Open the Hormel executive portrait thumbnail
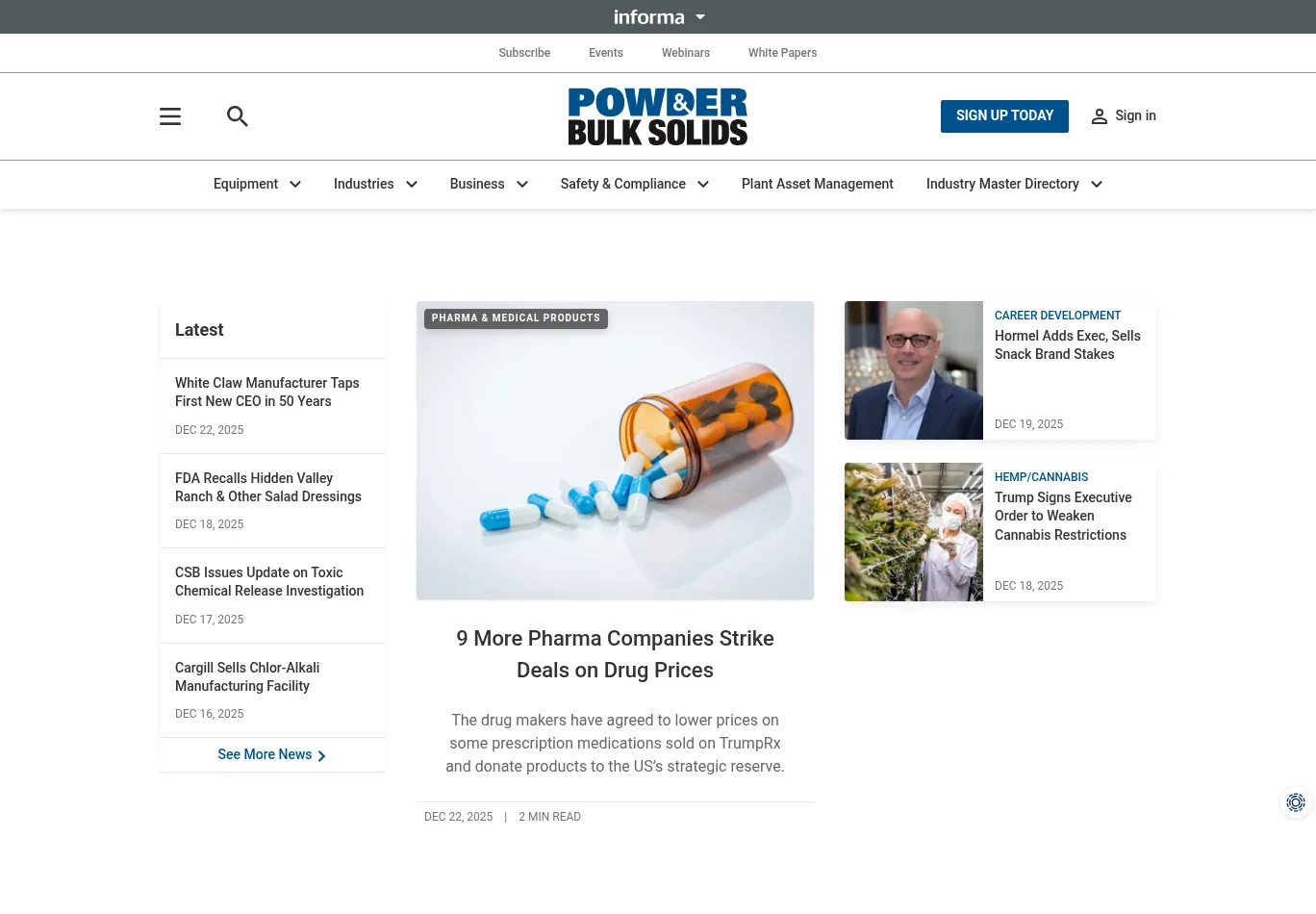This screenshot has width=1316, height=914. coord(914,370)
